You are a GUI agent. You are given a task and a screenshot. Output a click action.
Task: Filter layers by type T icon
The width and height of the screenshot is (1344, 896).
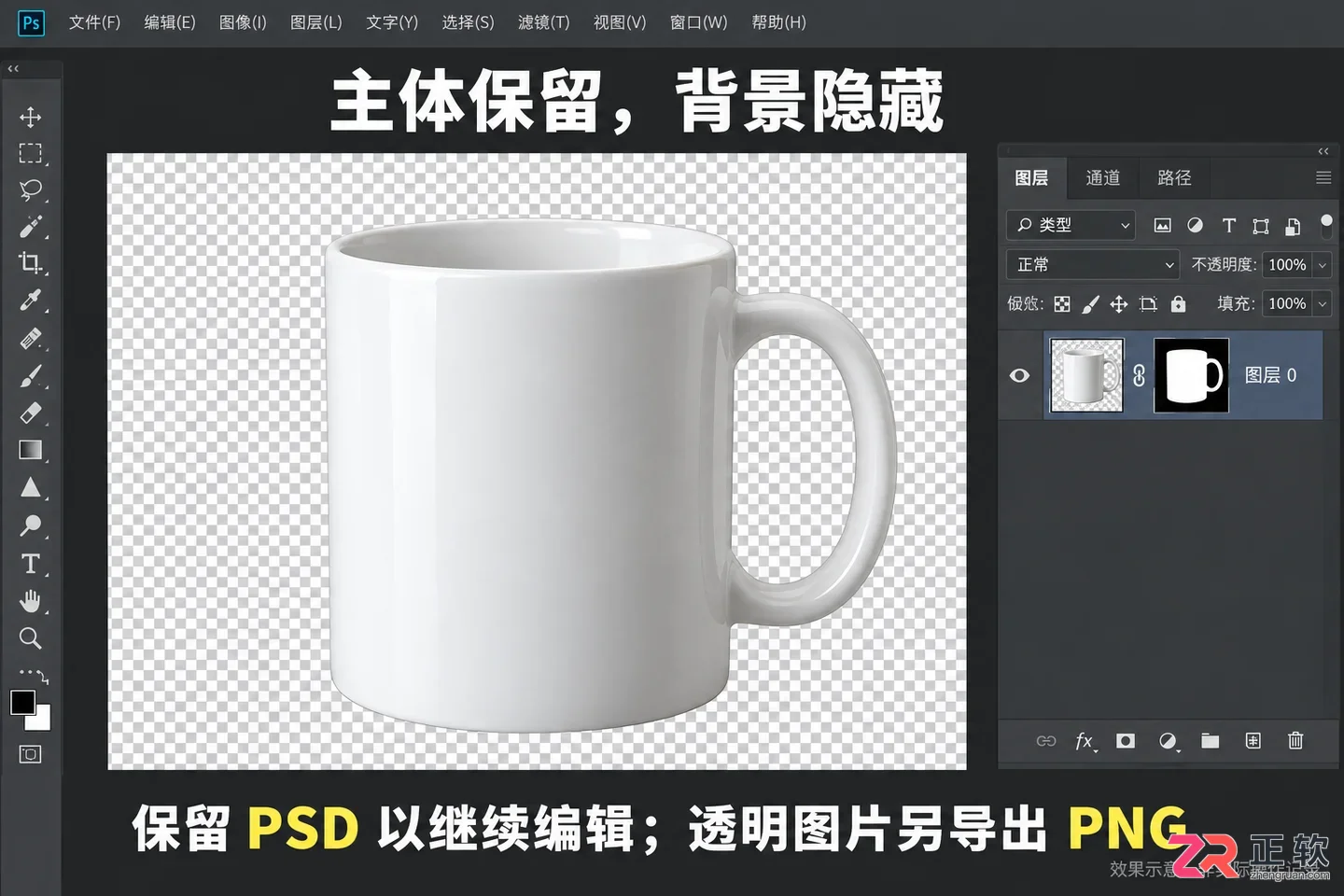(1228, 225)
